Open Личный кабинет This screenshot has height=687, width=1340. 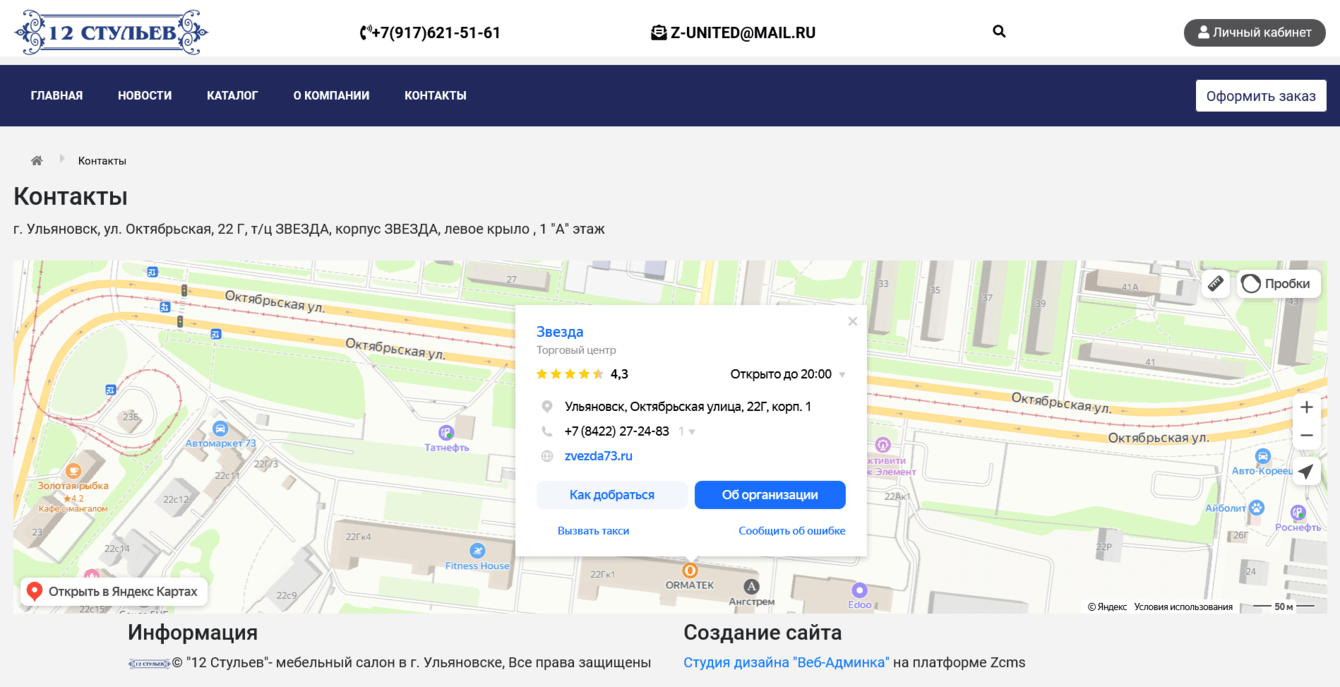pos(1255,32)
